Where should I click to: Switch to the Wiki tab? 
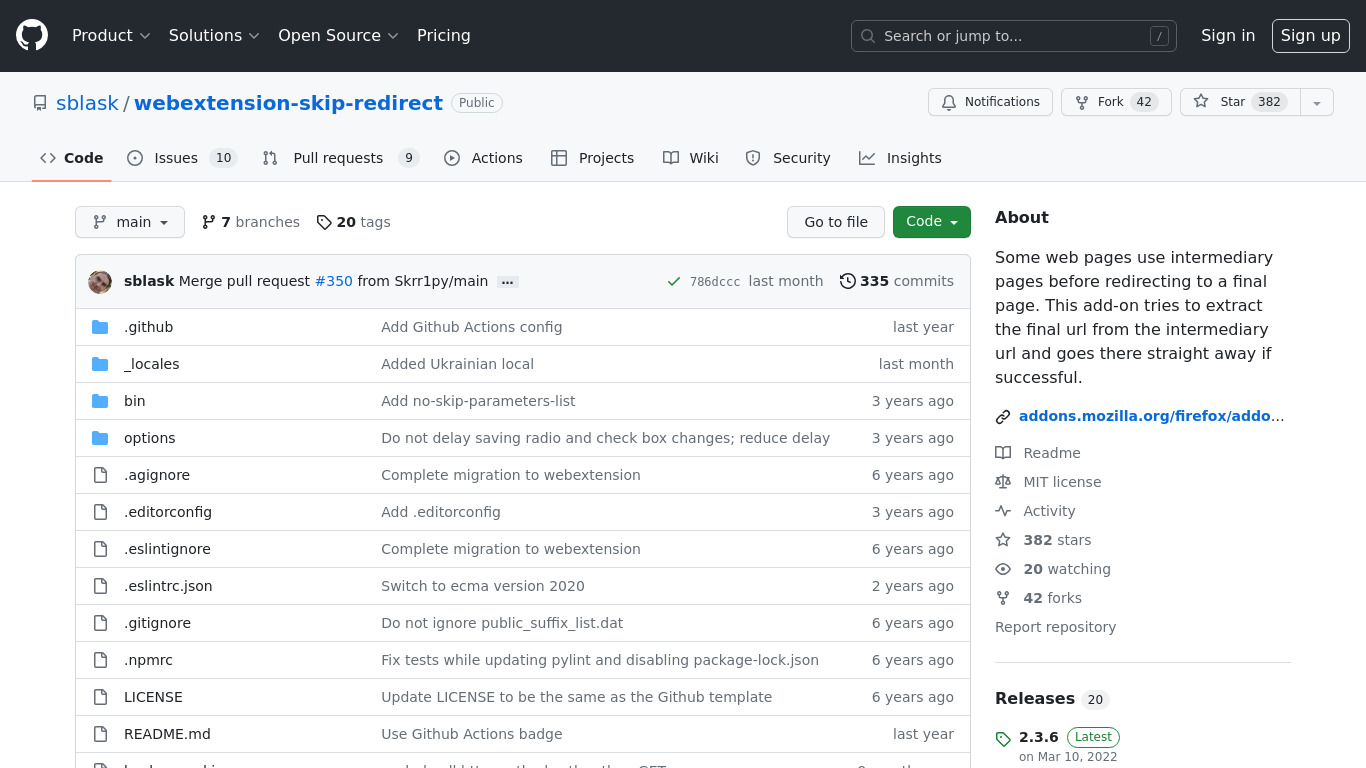pyautogui.click(x=691, y=158)
